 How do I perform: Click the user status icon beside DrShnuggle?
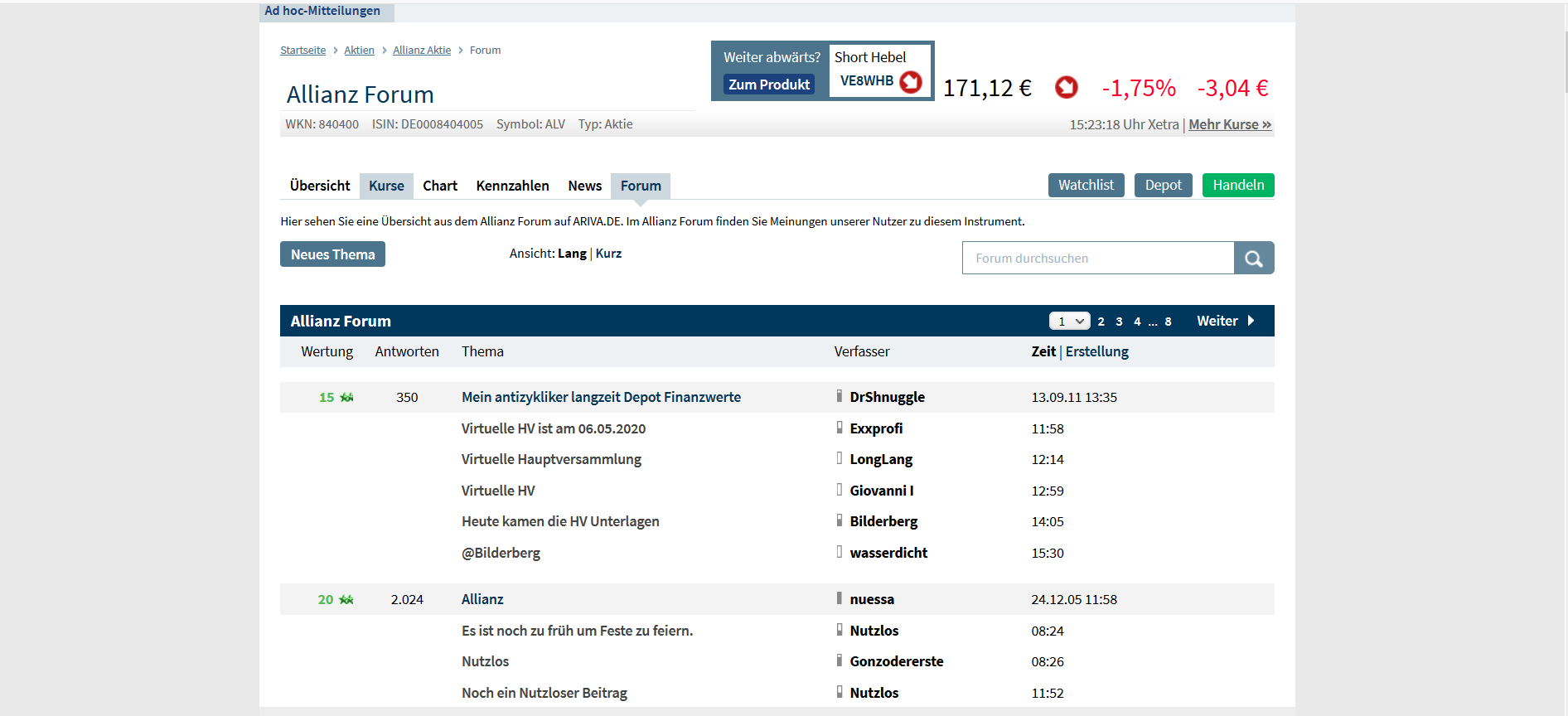(839, 397)
